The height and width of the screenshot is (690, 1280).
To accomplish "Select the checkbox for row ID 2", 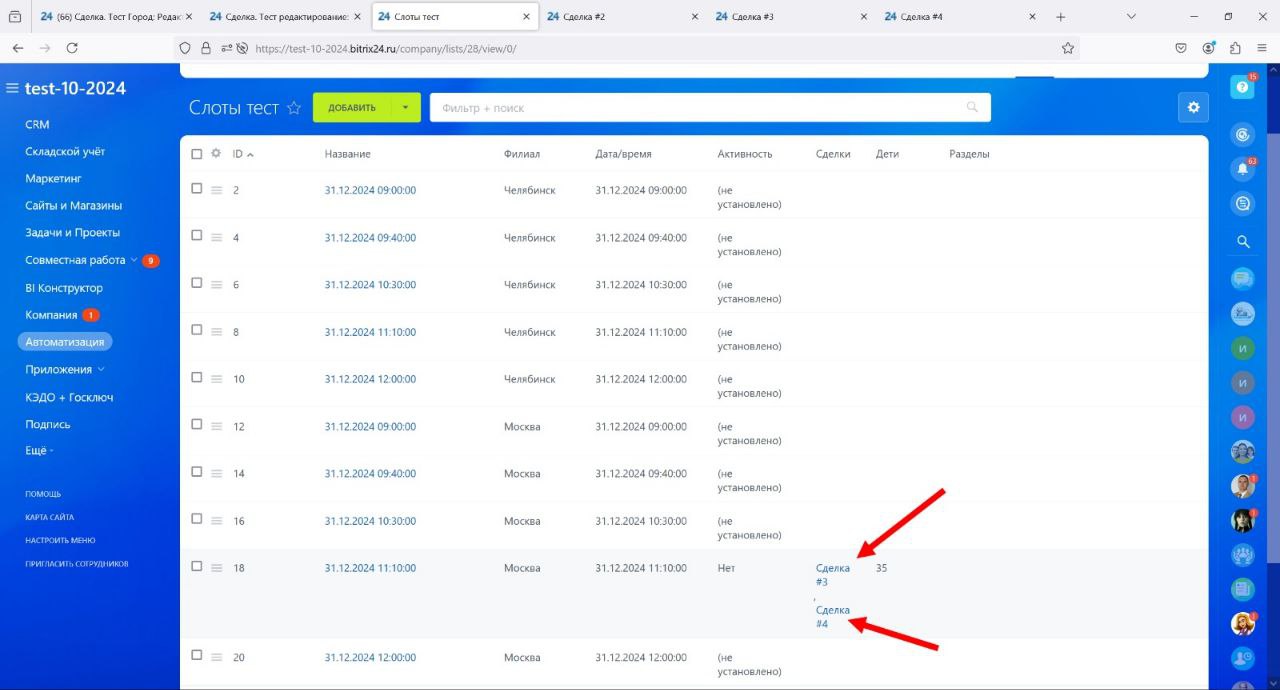I will [197, 189].
